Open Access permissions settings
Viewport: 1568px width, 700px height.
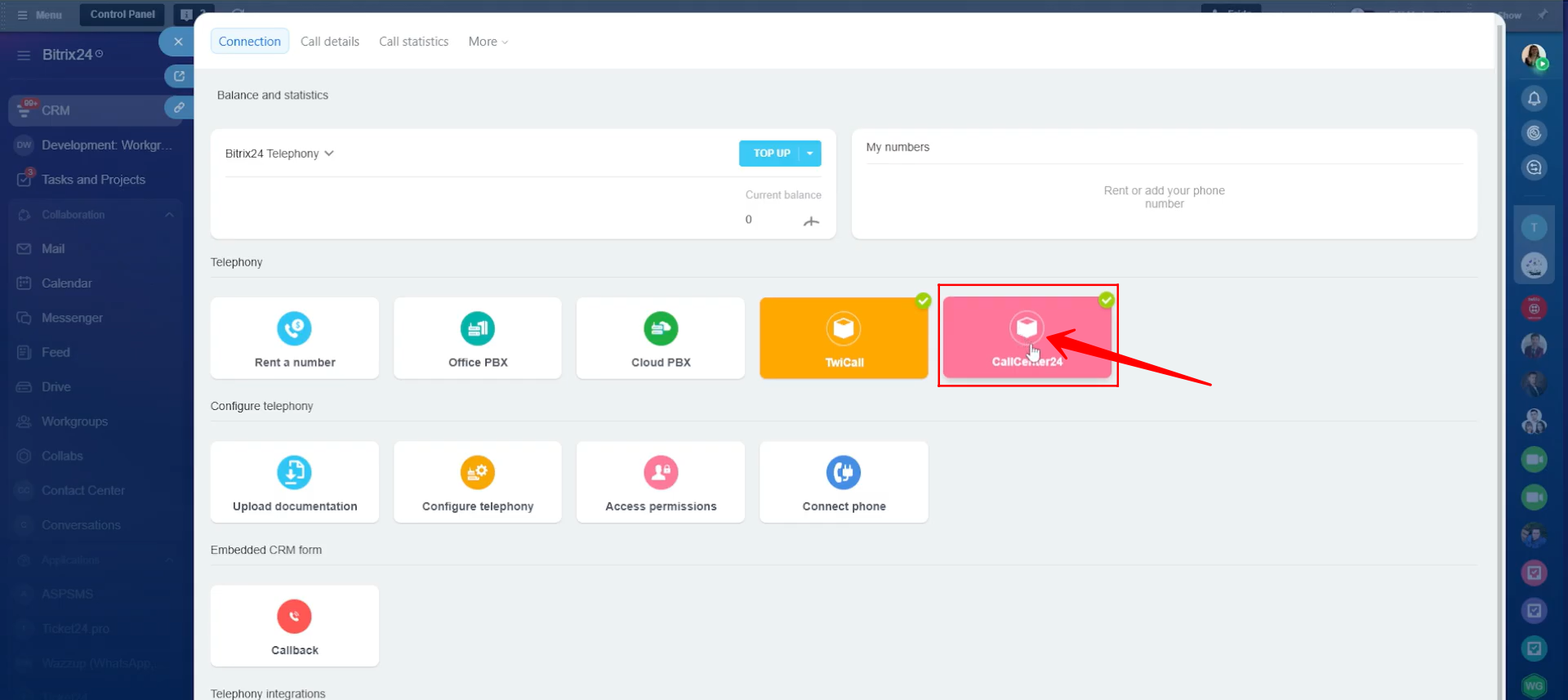[x=661, y=482]
